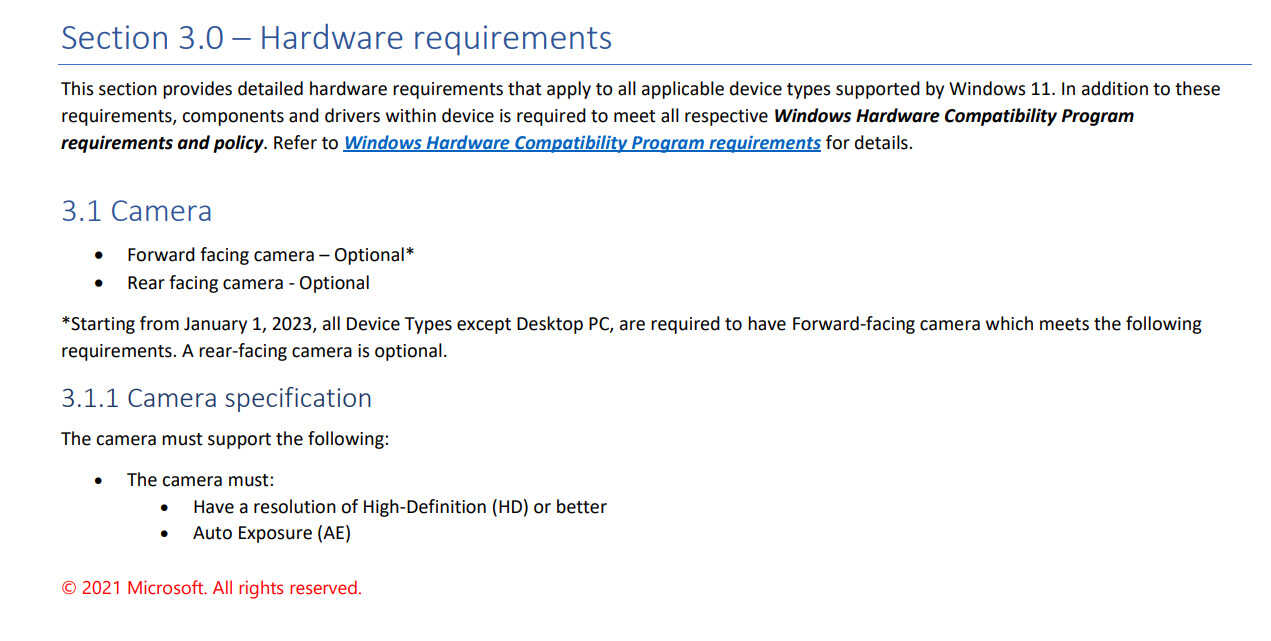Viewport: 1271px width, 641px height.
Task: Click the Section 3.0 Hardware requirements heading
Action: [x=337, y=38]
